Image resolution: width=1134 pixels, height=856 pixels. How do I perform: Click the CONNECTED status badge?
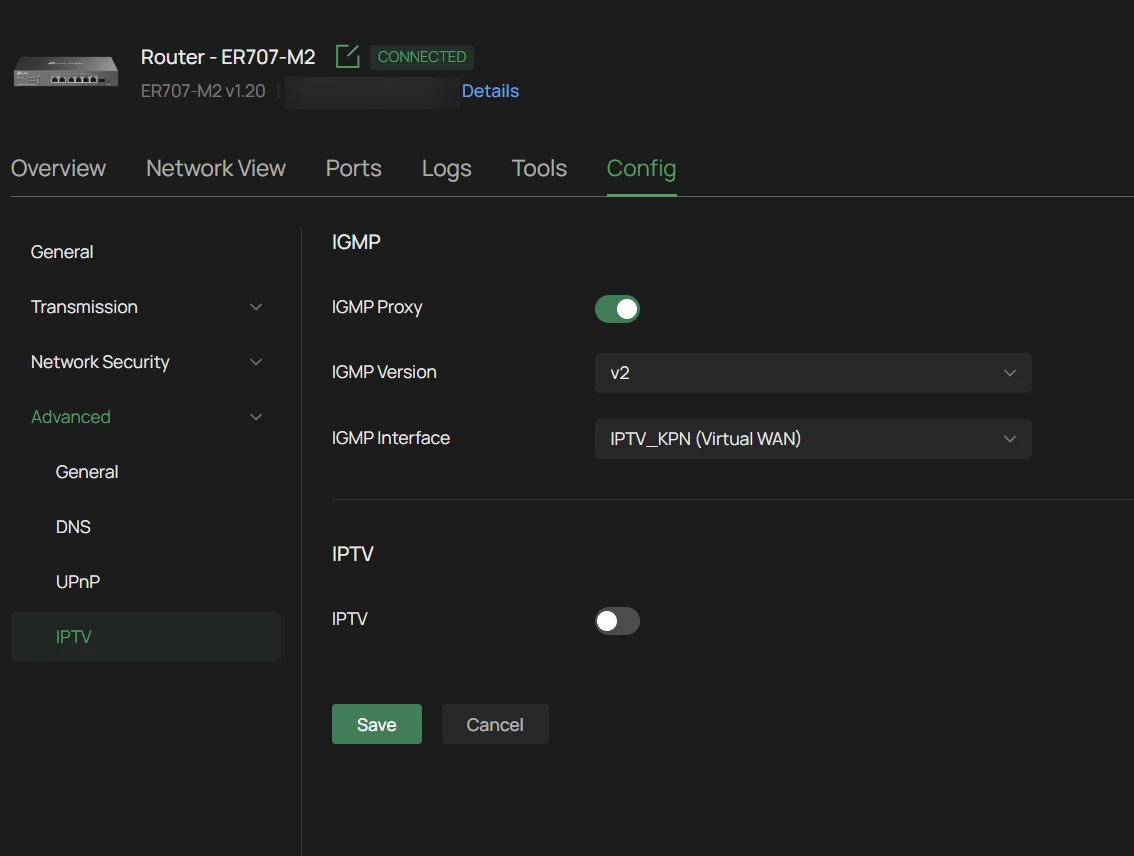click(x=422, y=56)
